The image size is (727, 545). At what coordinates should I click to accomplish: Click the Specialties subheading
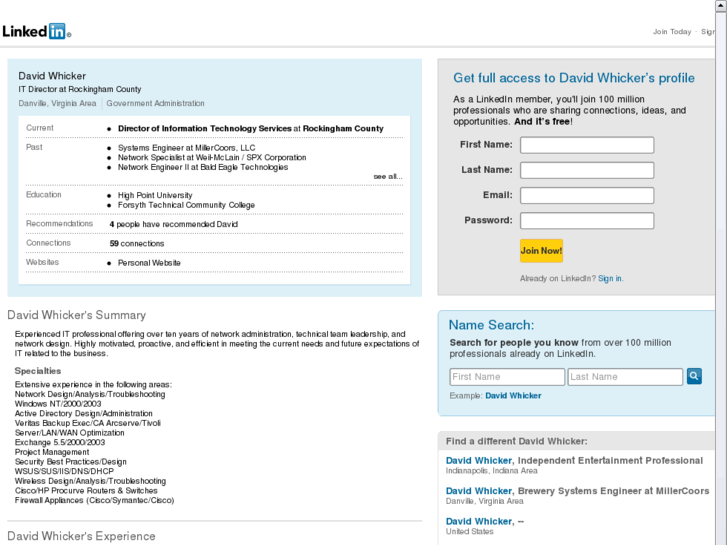(38, 371)
